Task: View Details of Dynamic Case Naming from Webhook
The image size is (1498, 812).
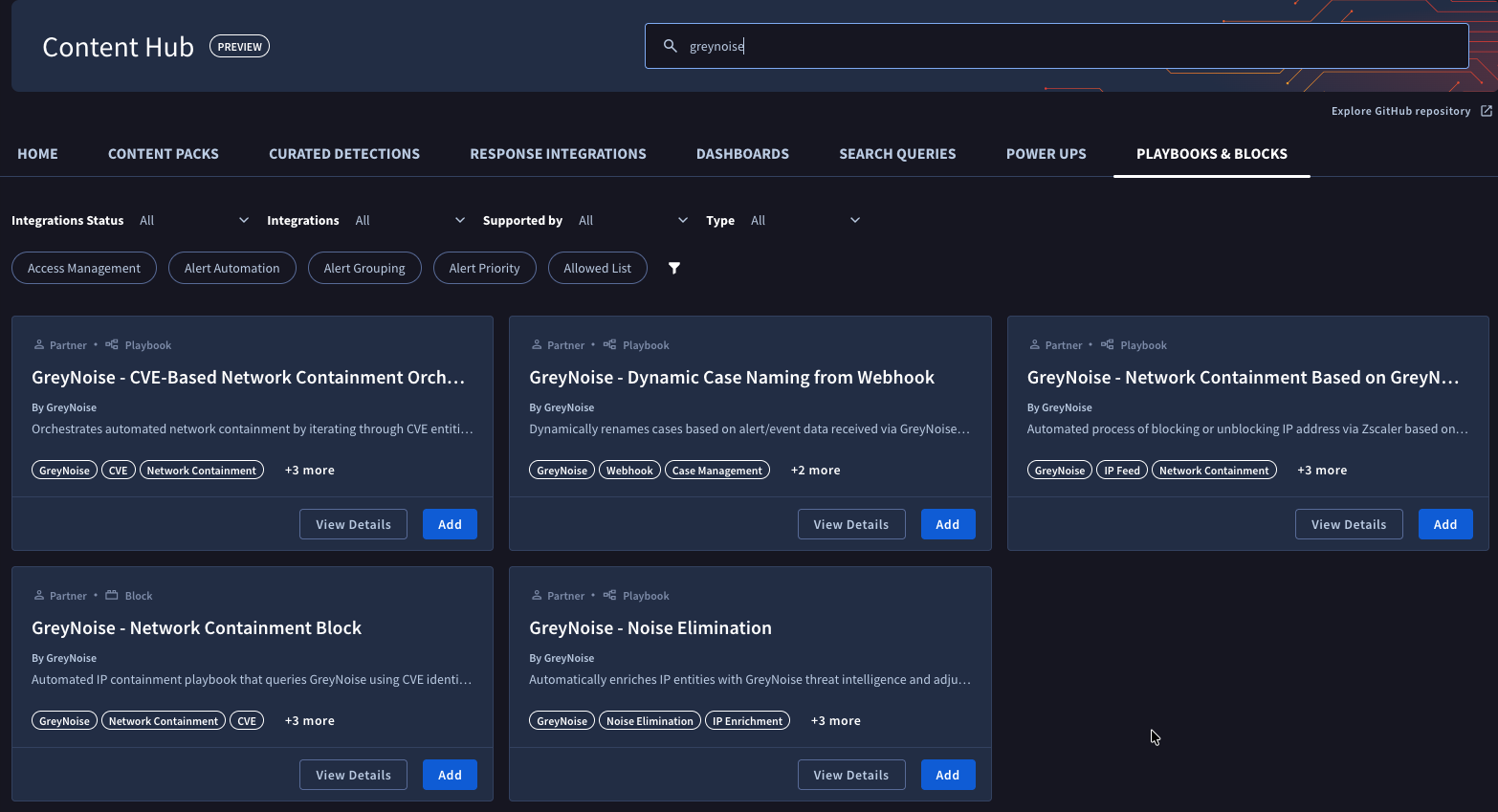Action: [x=851, y=524]
